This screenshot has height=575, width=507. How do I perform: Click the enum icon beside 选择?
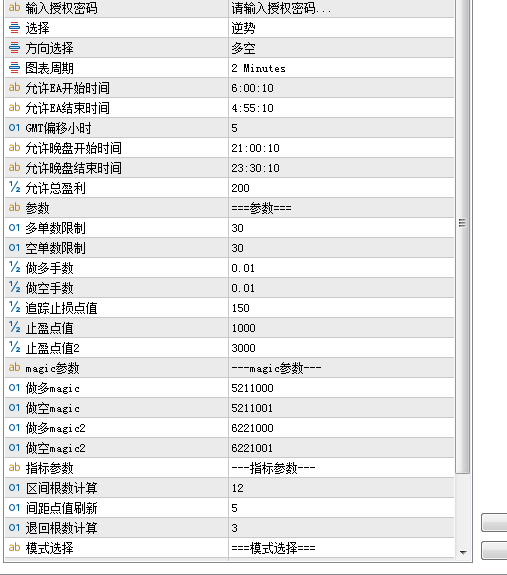point(14,28)
